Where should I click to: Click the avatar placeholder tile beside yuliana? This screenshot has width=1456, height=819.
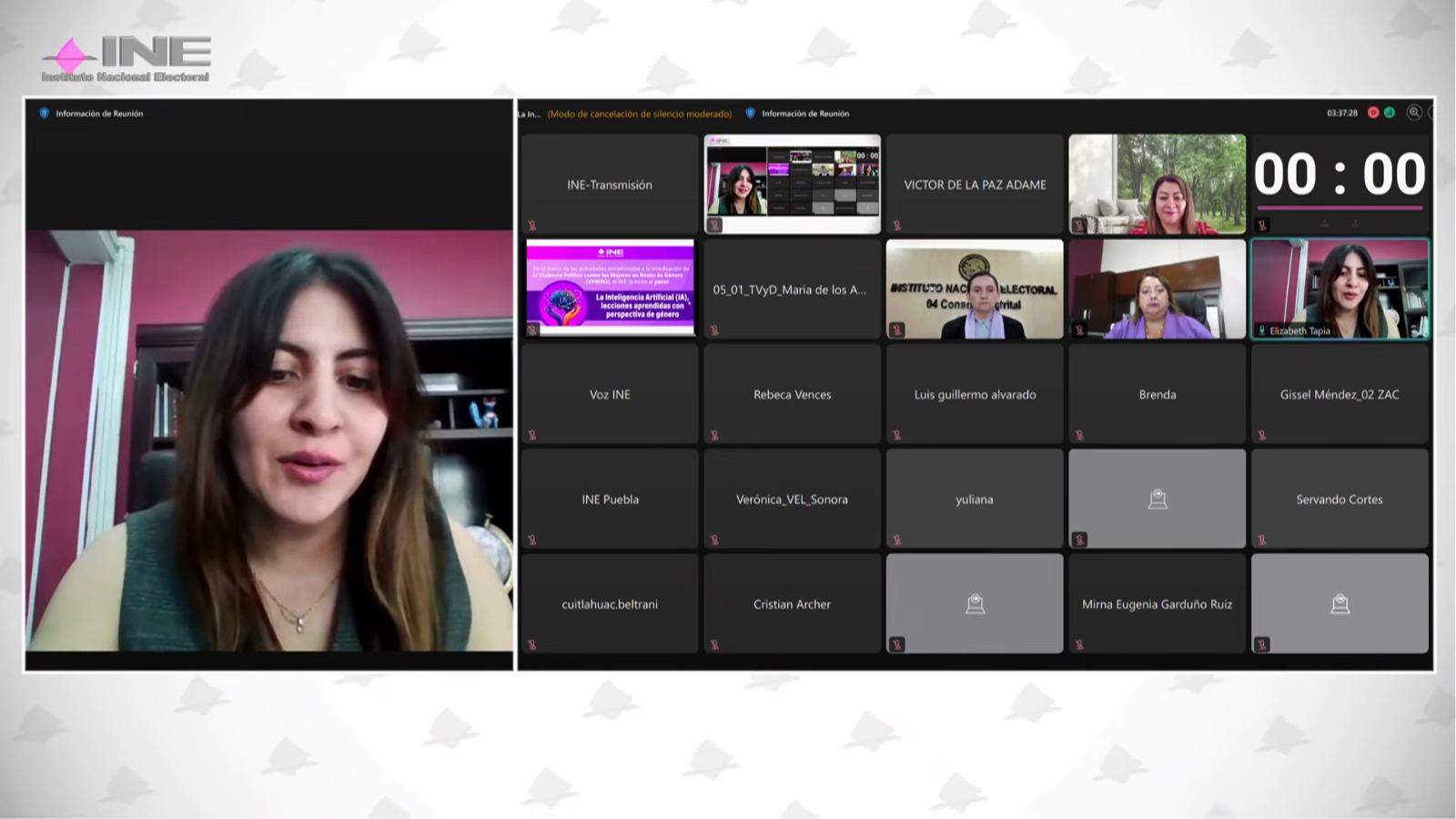[1157, 499]
